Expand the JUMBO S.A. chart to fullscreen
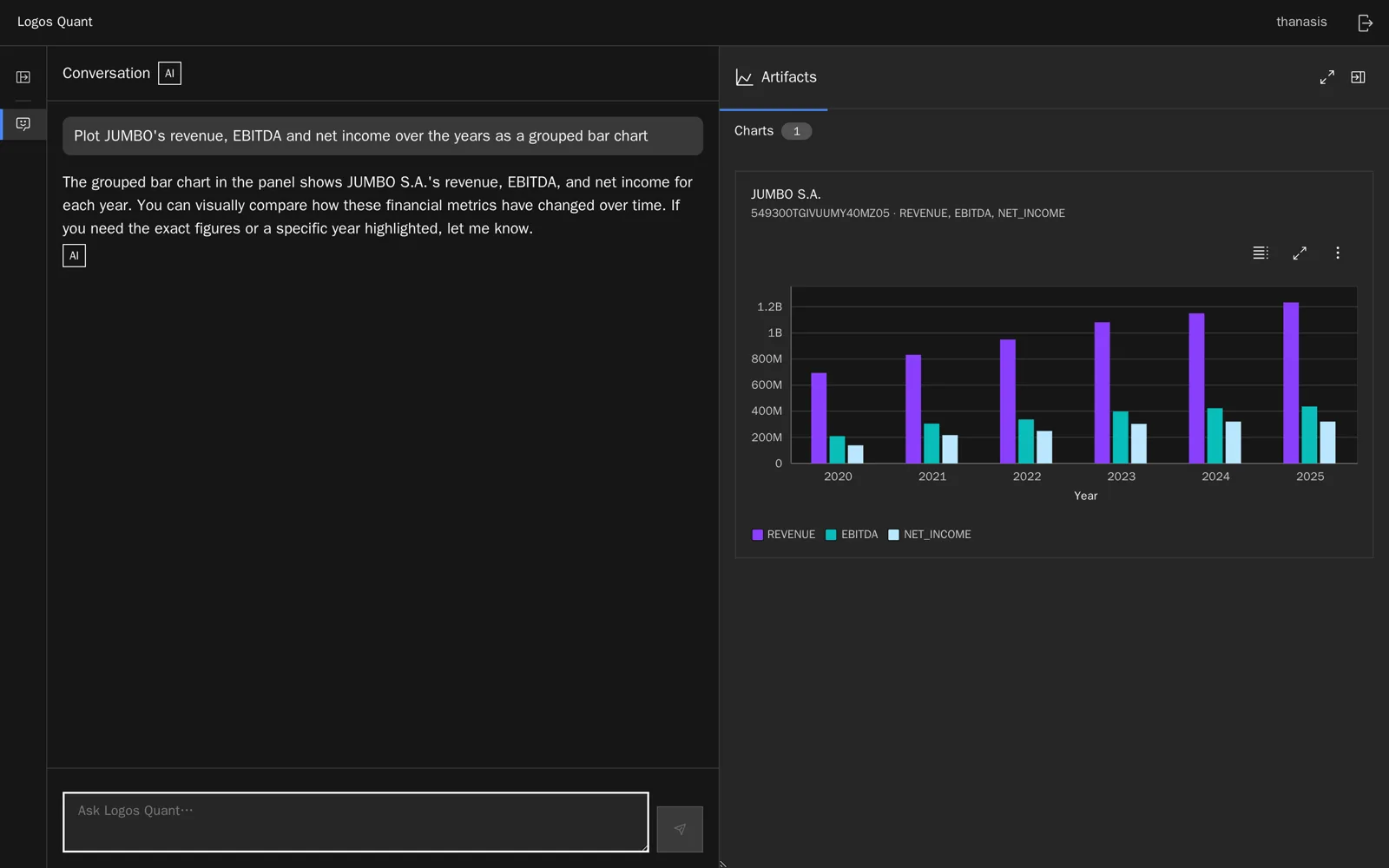The width and height of the screenshot is (1389, 868). 1300,253
